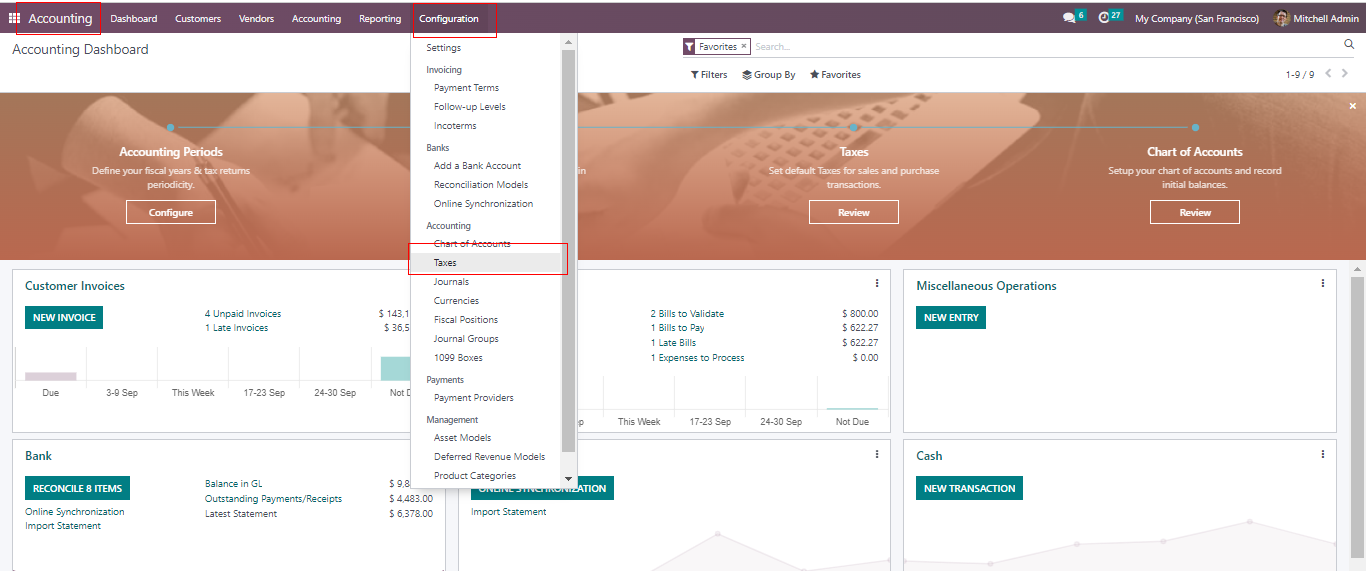1366x571 pixels.
Task: Remove the Favorites filter tag
Action: pyautogui.click(x=743, y=46)
